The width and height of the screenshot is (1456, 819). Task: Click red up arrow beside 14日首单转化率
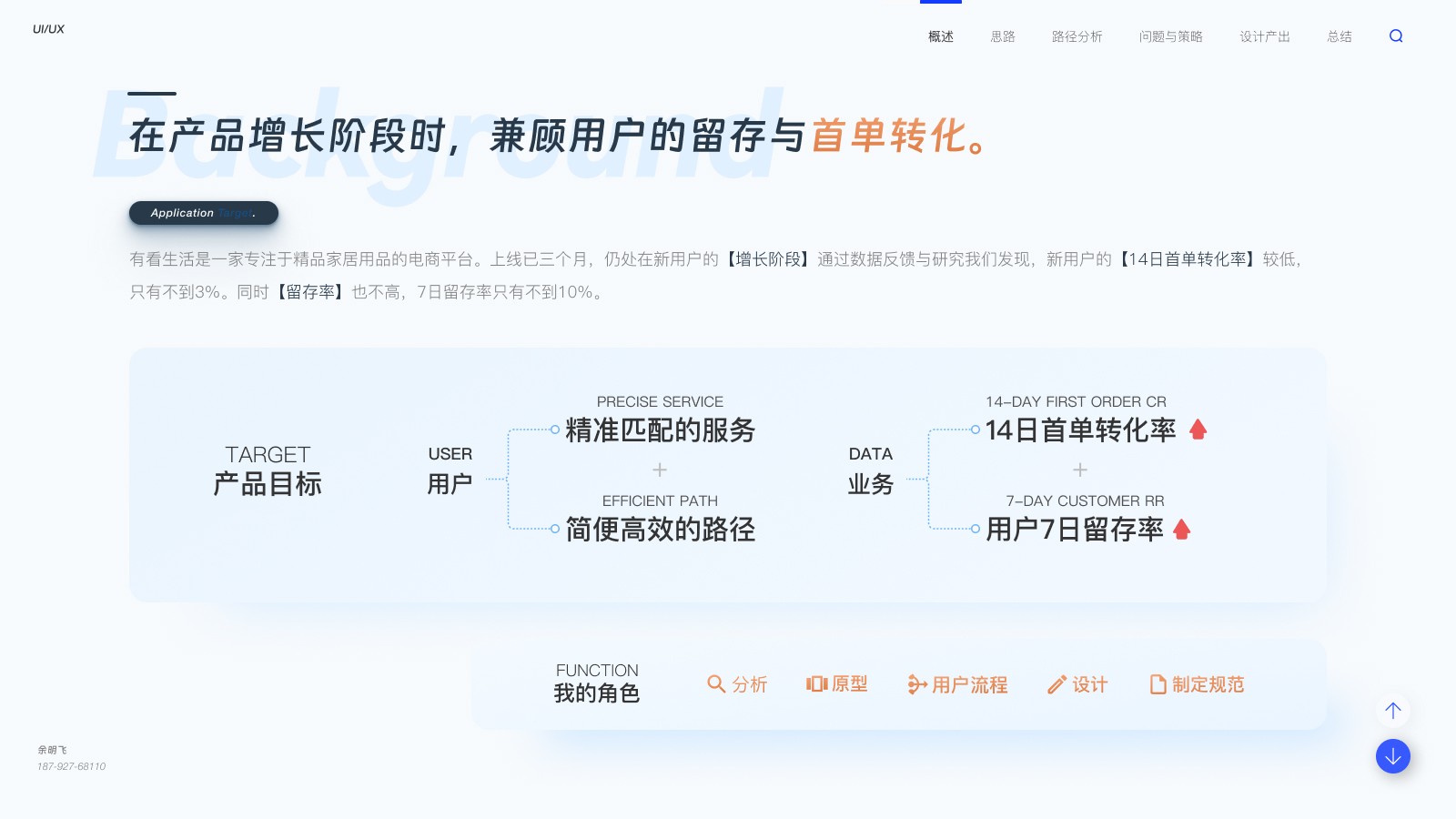click(x=1198, y=430)
